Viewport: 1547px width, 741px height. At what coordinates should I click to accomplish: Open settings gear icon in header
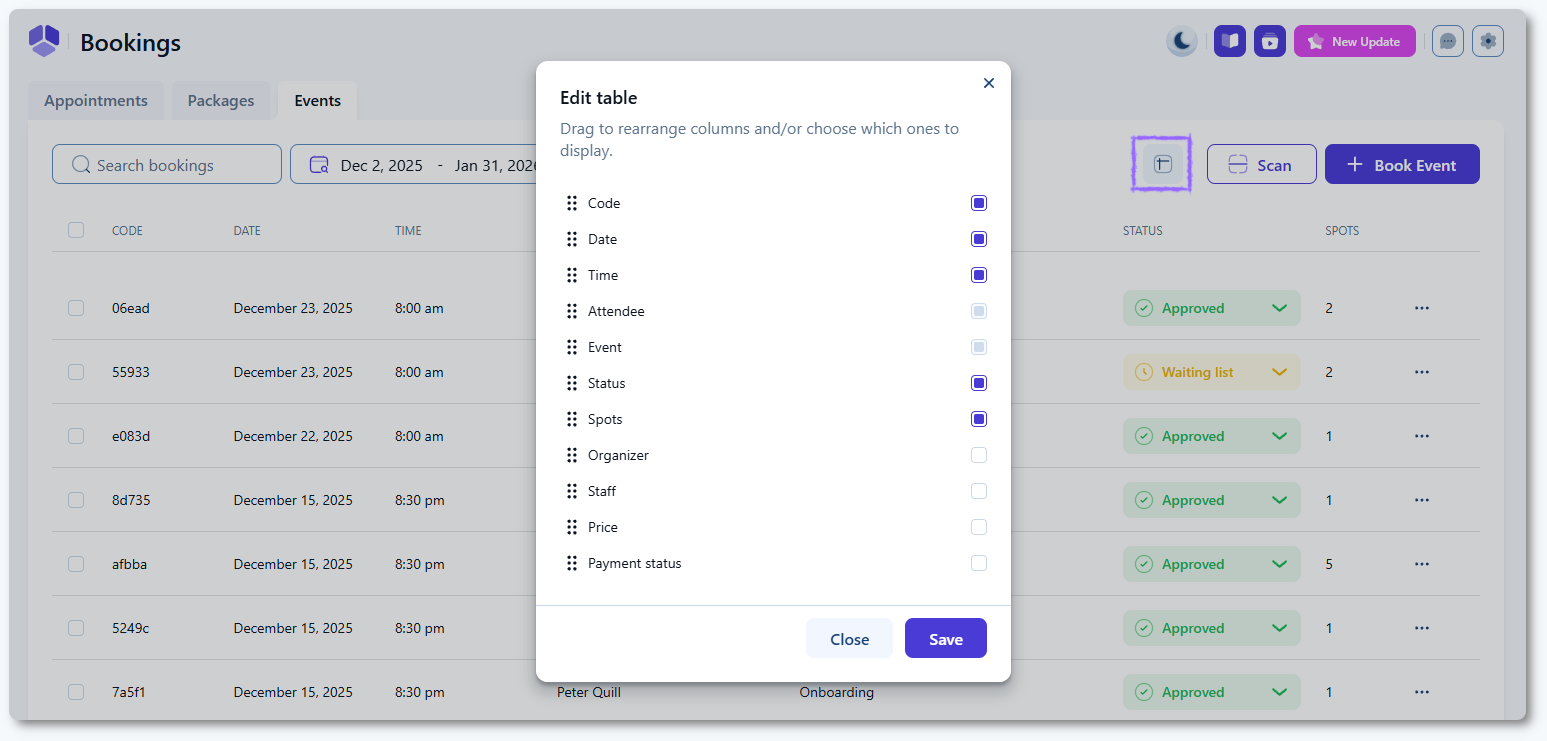click(x=1488, y=41)
